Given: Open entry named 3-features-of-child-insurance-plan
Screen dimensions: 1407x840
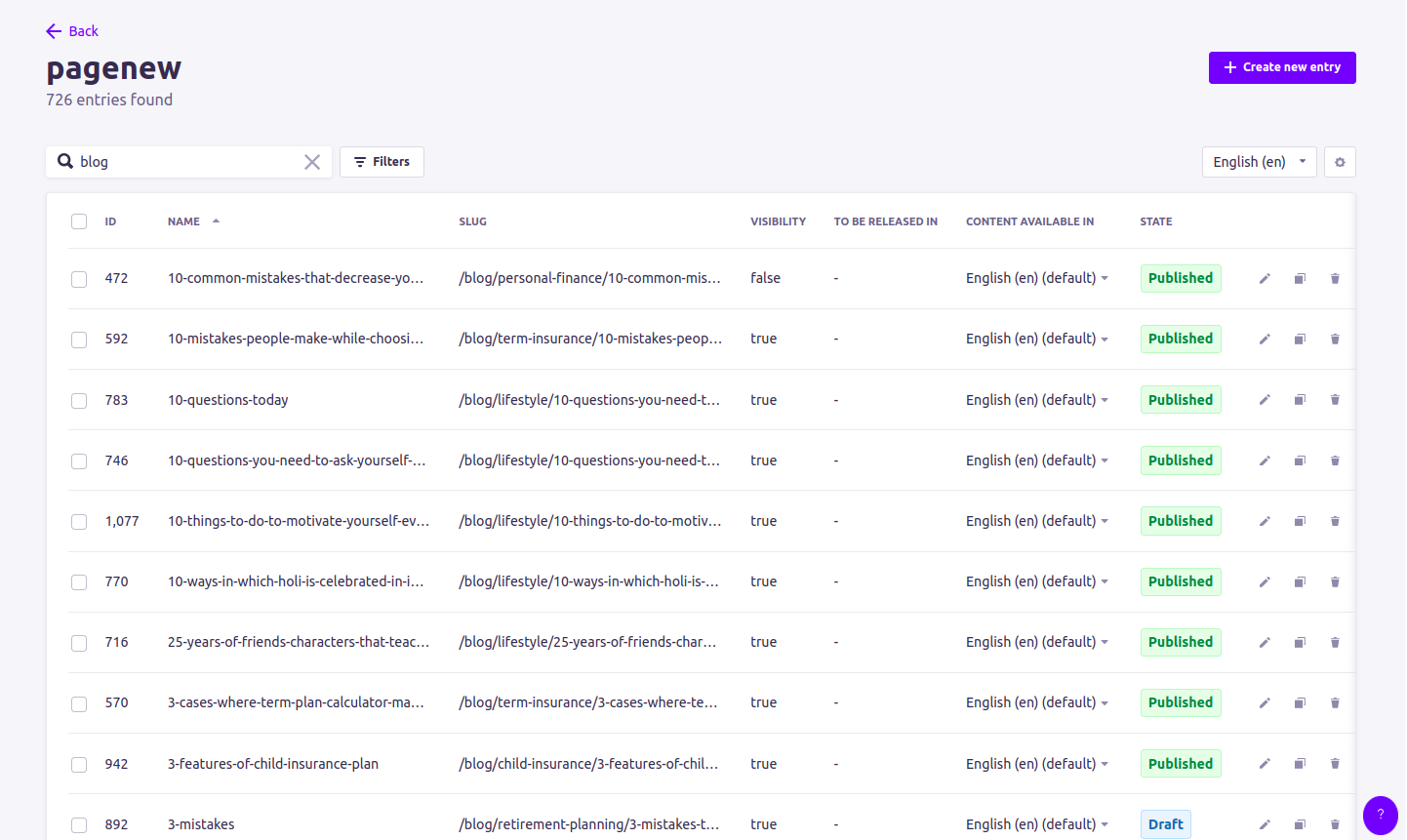Looking at the screenshot, I should (273, 764).
